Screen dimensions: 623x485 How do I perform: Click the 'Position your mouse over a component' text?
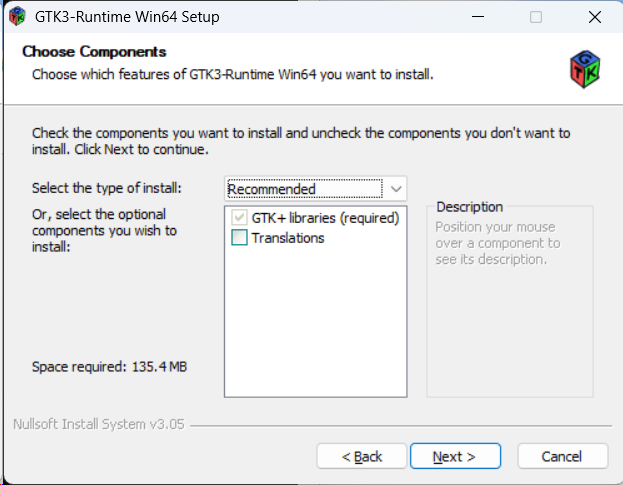click(x=497, y=243)
